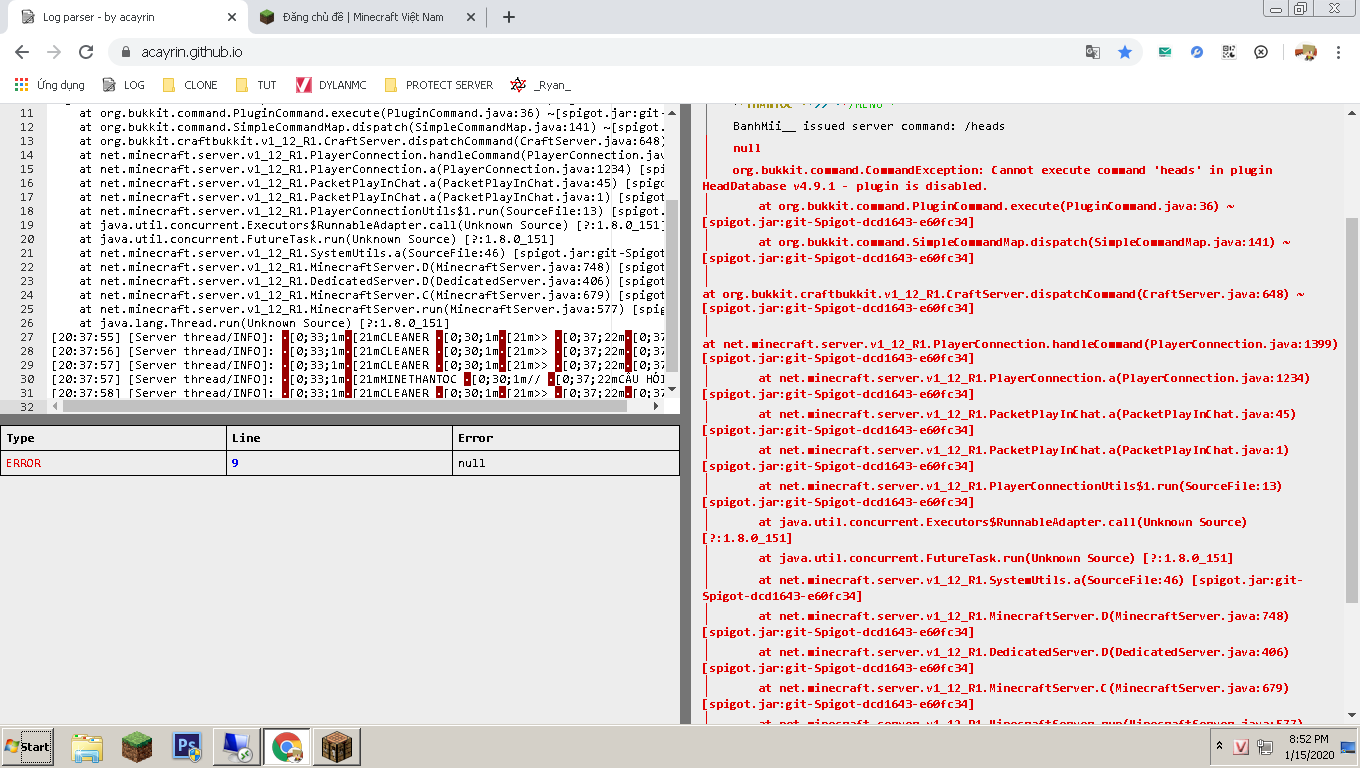1360x768 pixels.
Task: Click the speech bubble X extension icon
Action: 1261,52
